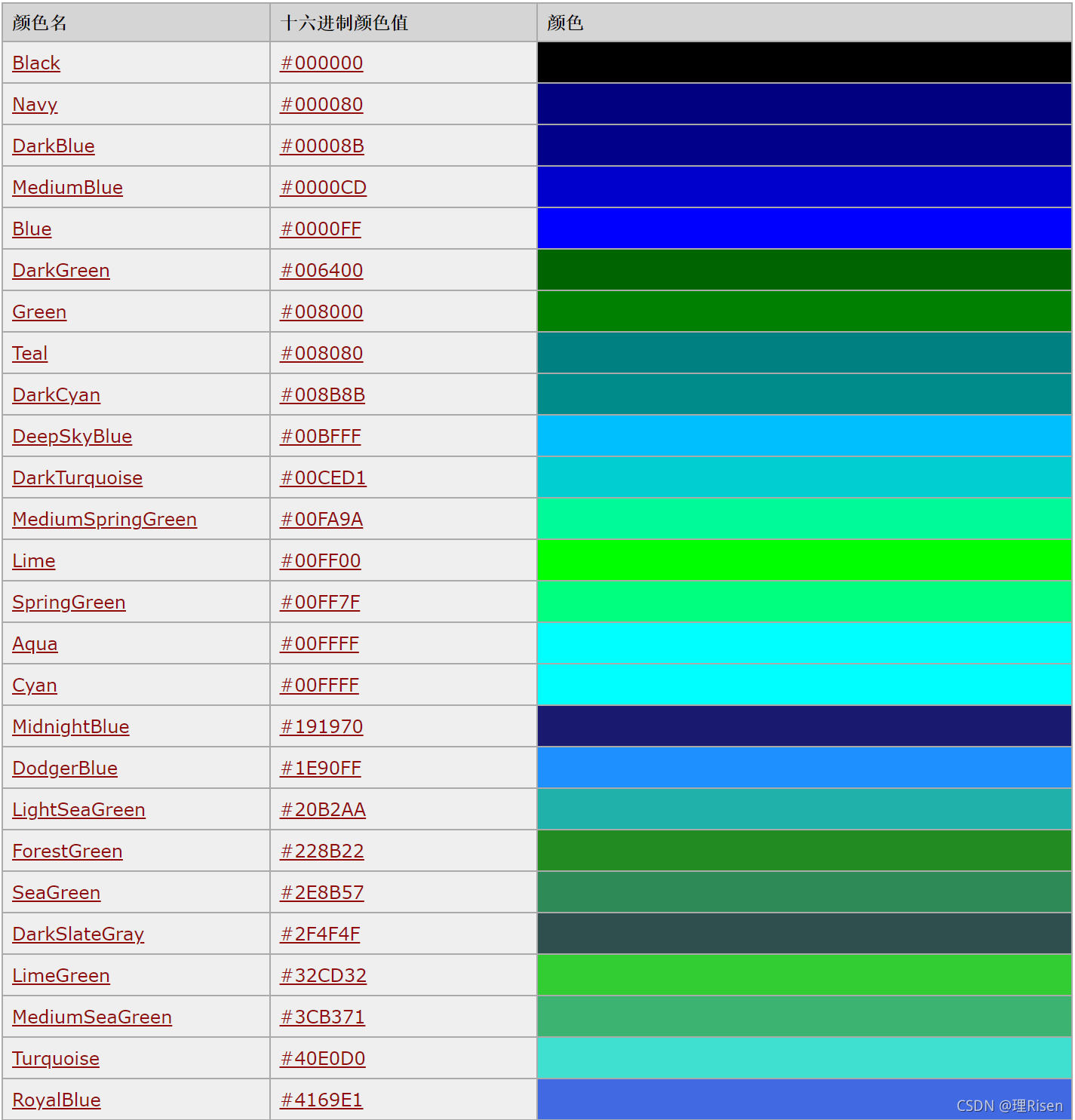Screen dimensions: 1075x1120
Task: Click the DodgerBlue link
Action: pos(65,769)
